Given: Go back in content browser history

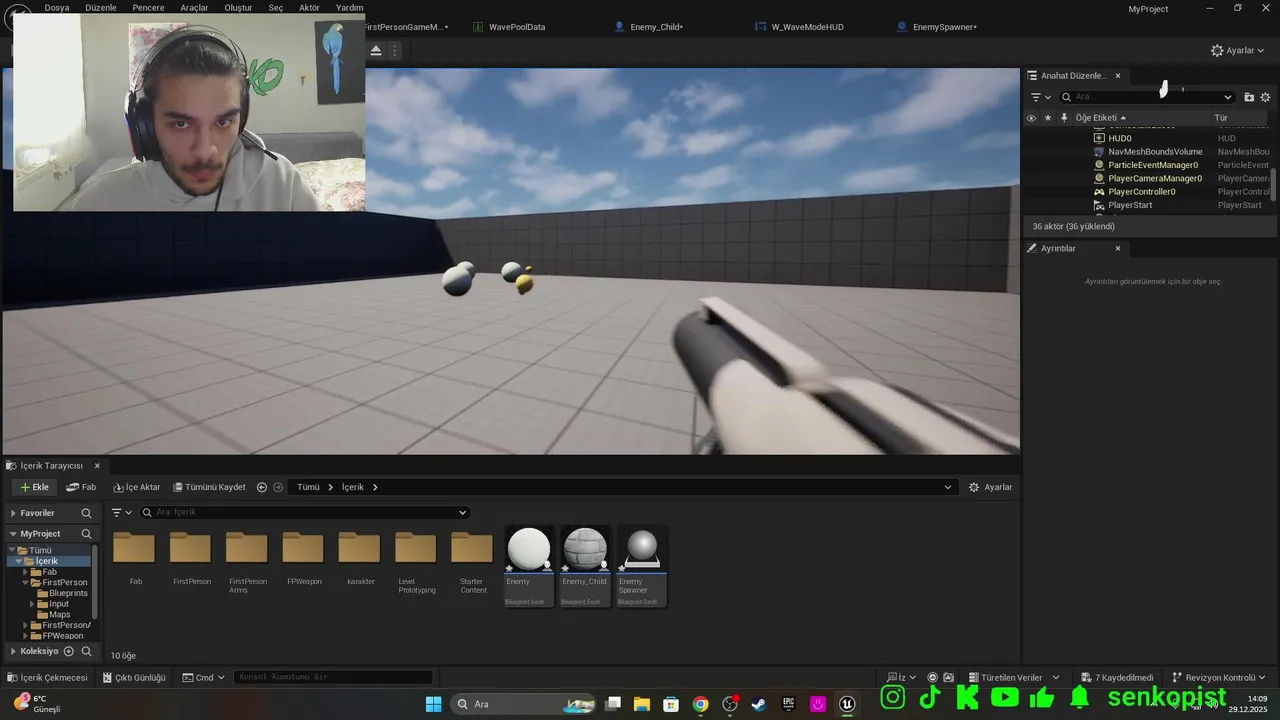Looking at the screenshot, I should pyautogui.click(x=262, y=487).
